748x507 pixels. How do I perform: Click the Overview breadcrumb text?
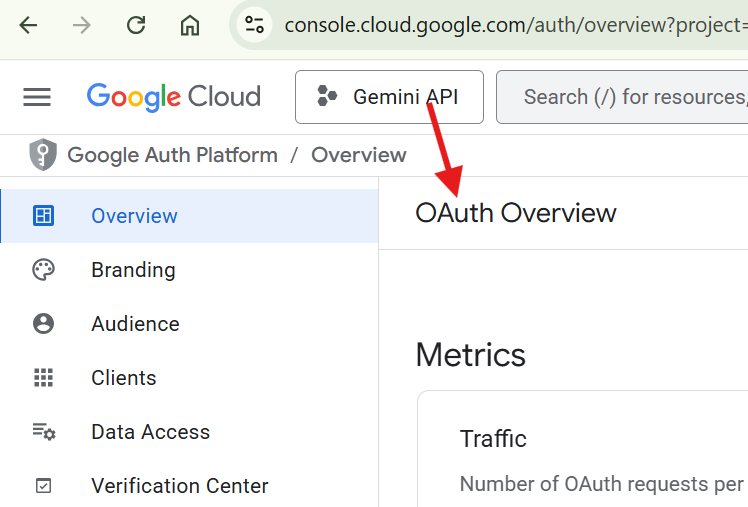359,155
